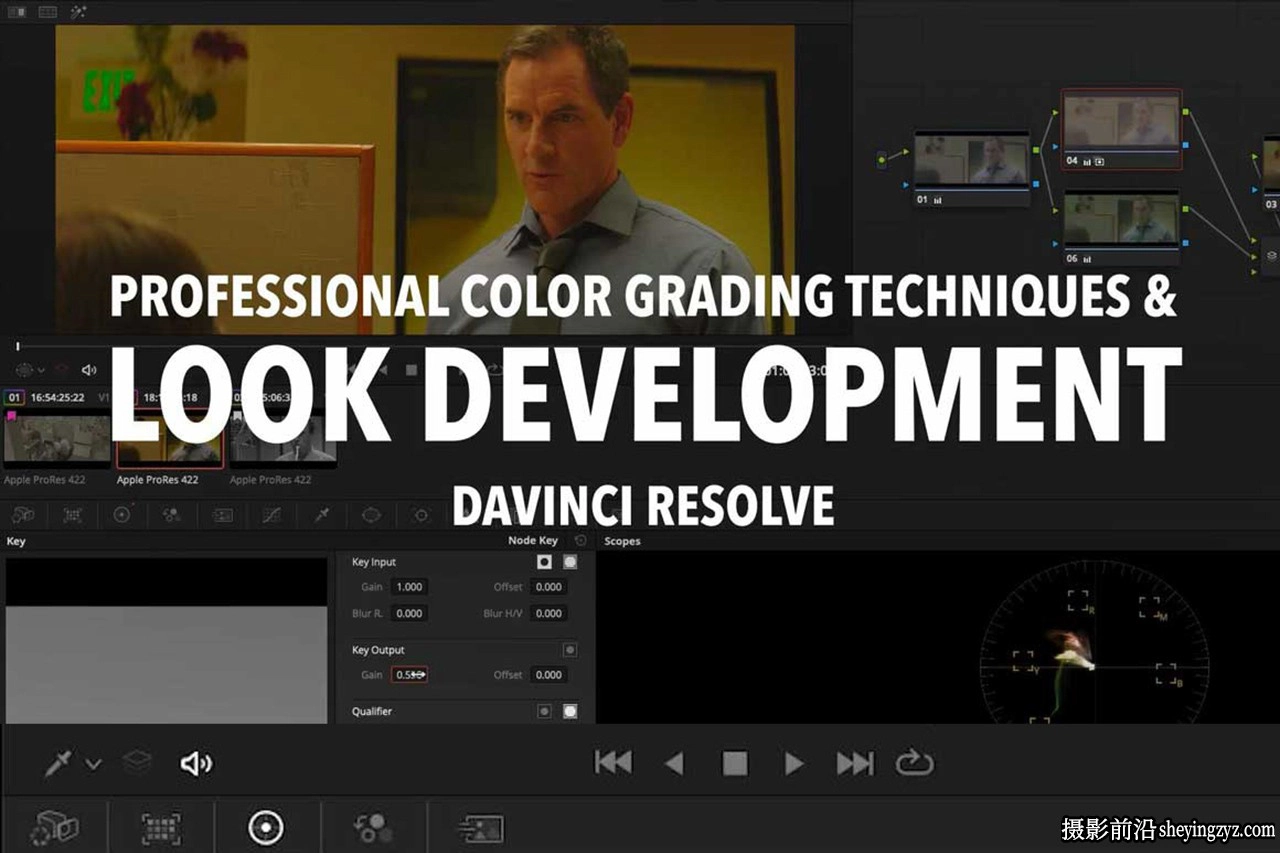Play forward in large transport

tap(794, 764)
